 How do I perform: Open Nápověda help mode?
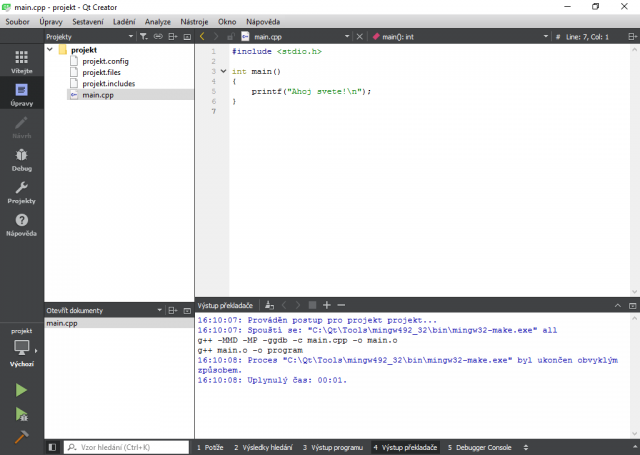[22, 224]
